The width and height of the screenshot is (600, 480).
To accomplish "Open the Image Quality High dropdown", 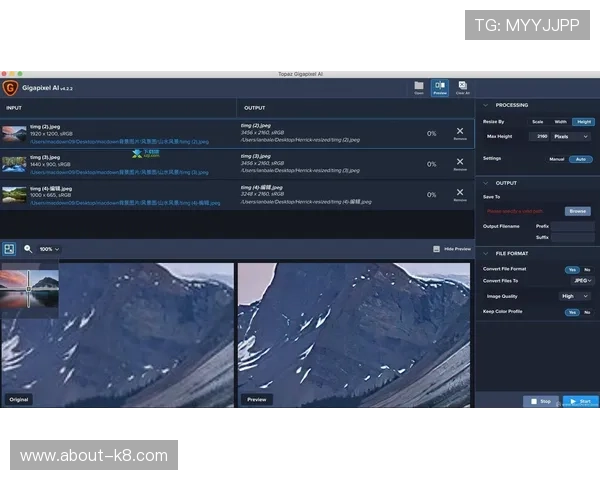I will [x=575, y=296].
